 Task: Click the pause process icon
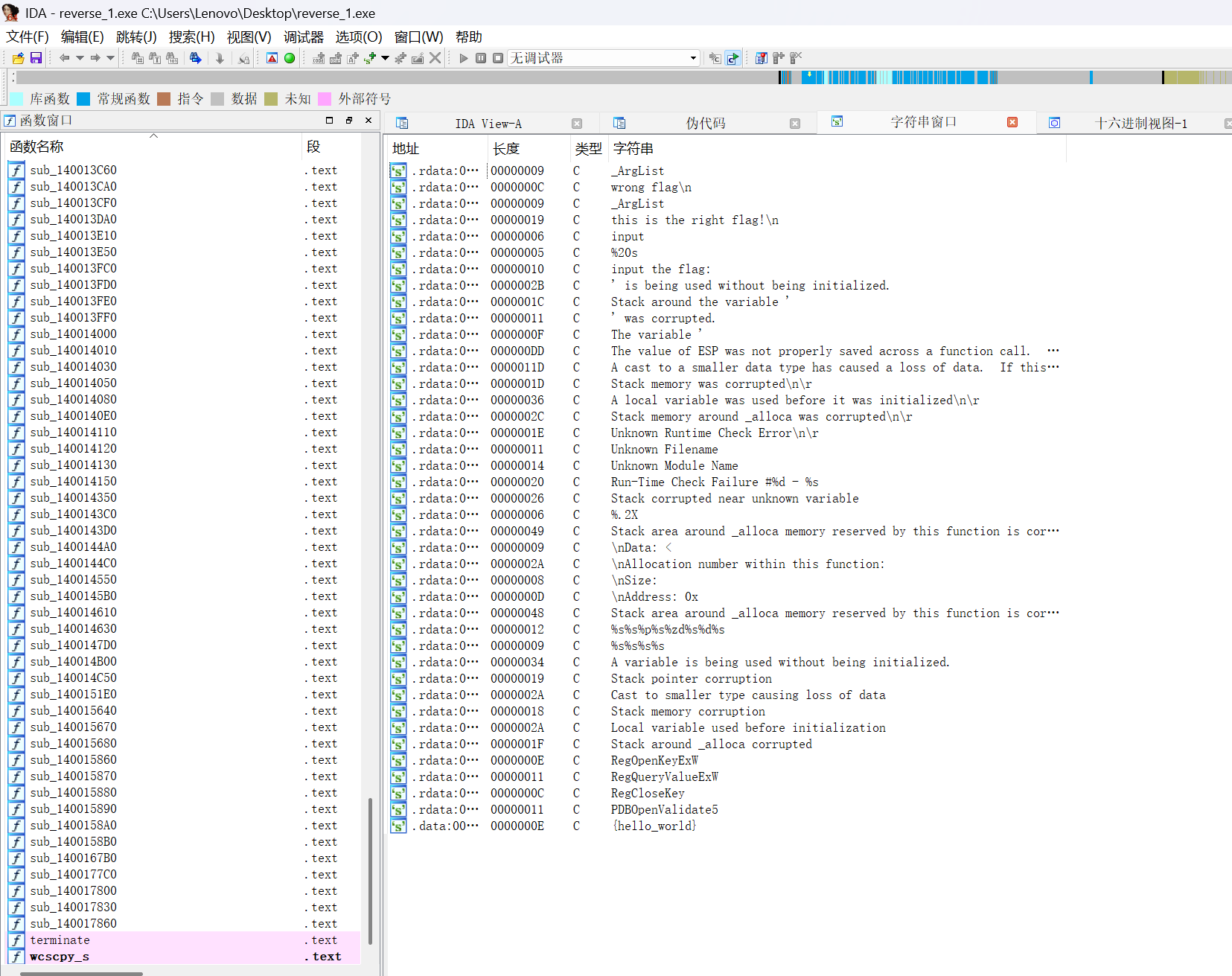pyautogui.click(x=481, y=58)
